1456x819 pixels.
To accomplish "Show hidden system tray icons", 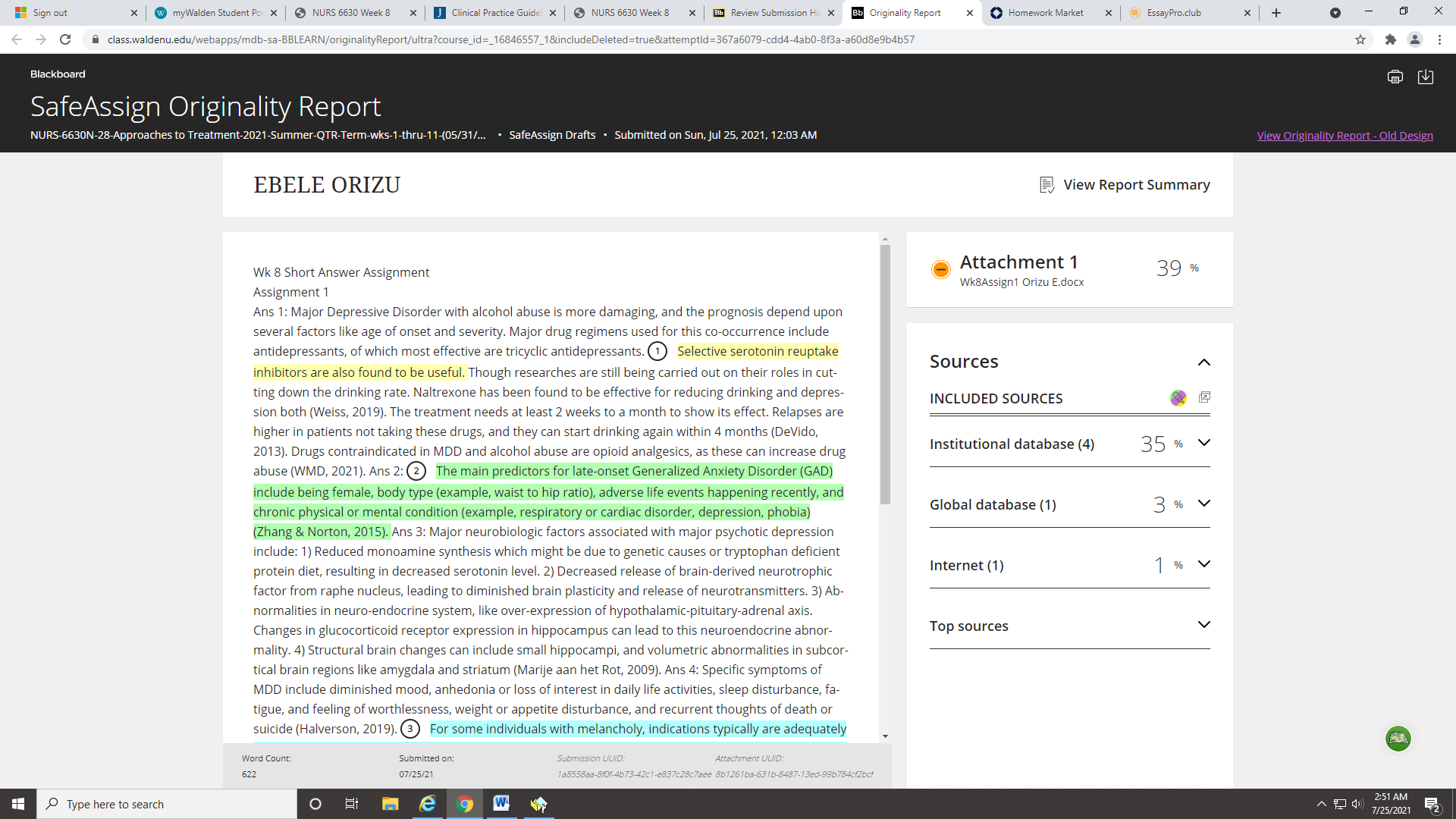I will pyautogui.click(x=1322, y=804).
